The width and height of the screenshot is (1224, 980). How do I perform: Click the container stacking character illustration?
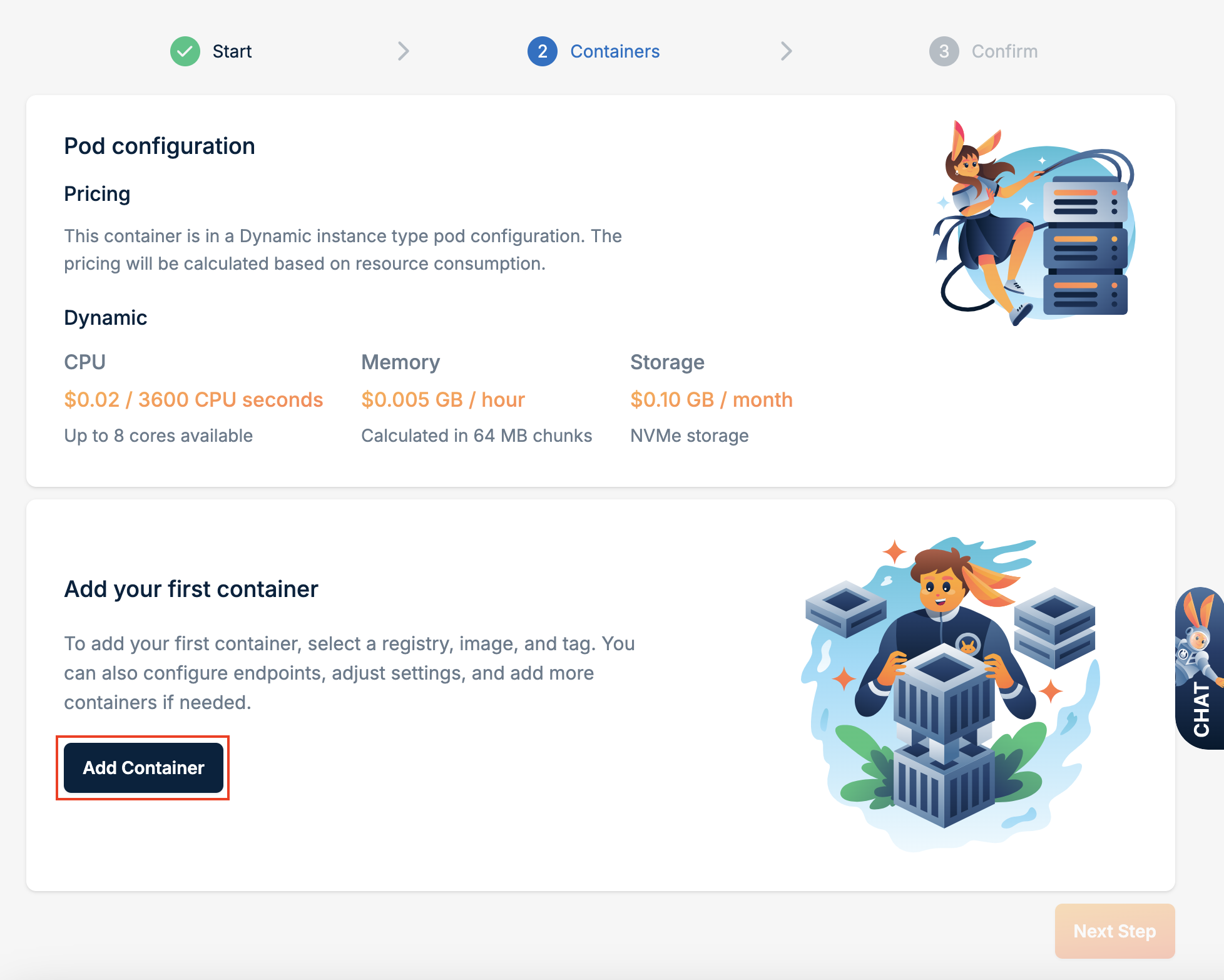(951, 692)
